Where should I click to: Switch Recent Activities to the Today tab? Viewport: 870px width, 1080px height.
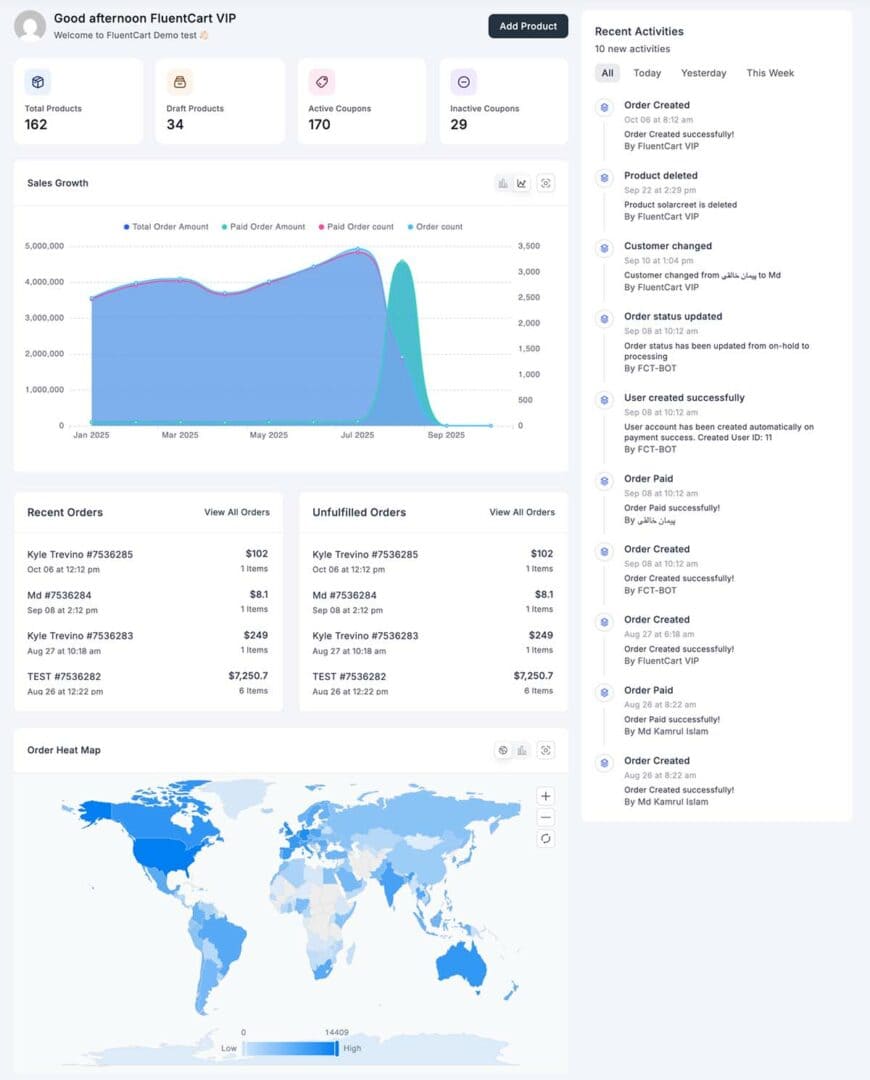click(x=647, y=73)
